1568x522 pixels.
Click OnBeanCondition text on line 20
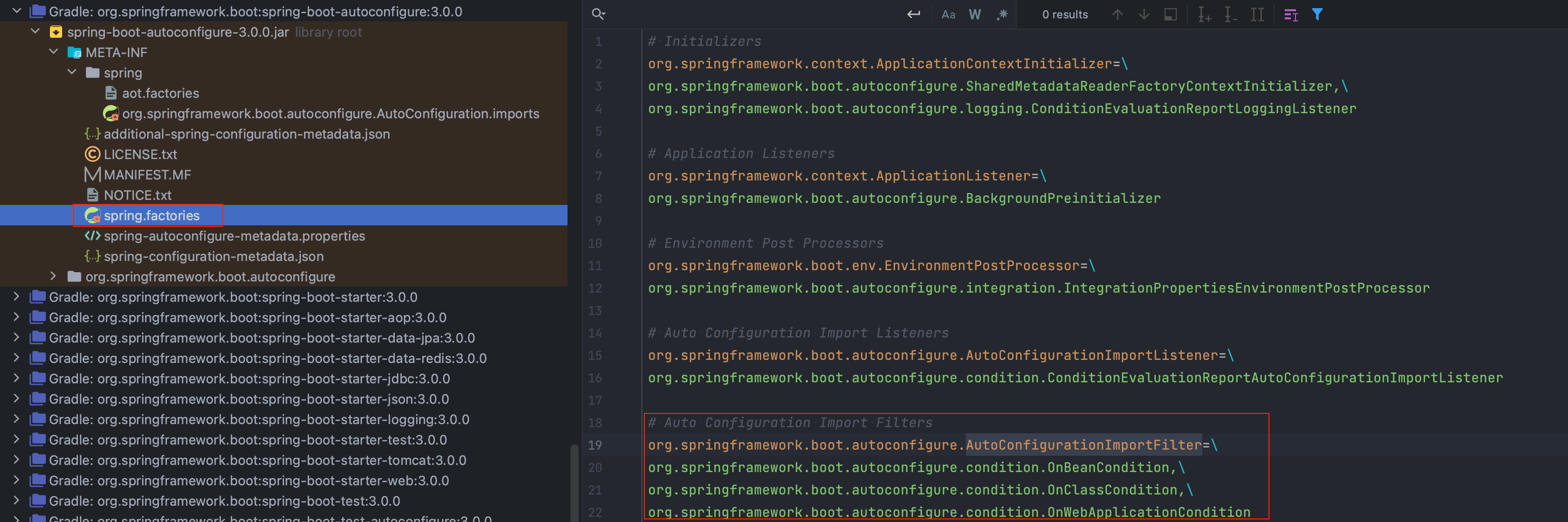tap(1108, 468)
